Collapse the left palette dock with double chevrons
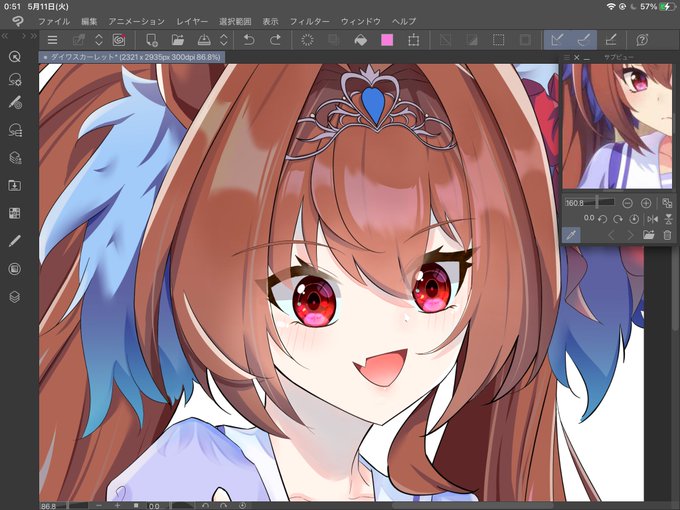Image resolution: width=680 pixels, height=510 pixels. [5, 36]
